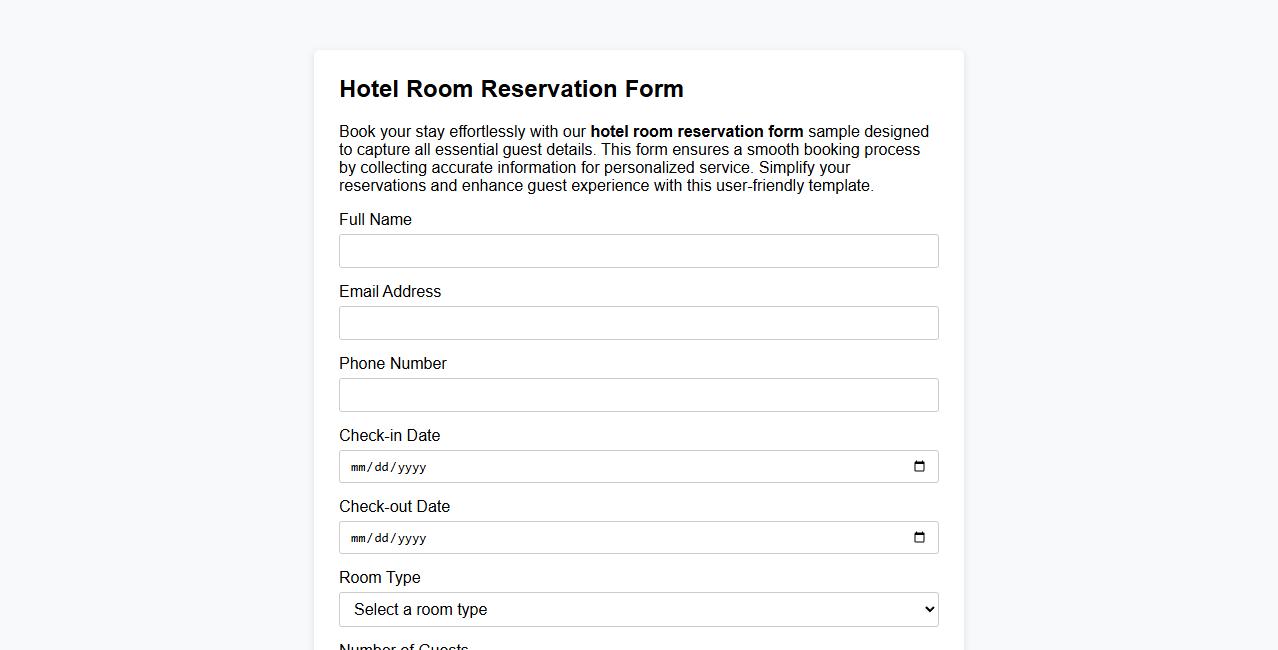
Task: Open the check-out date calendar picker
Action: (x=919, y=537)
